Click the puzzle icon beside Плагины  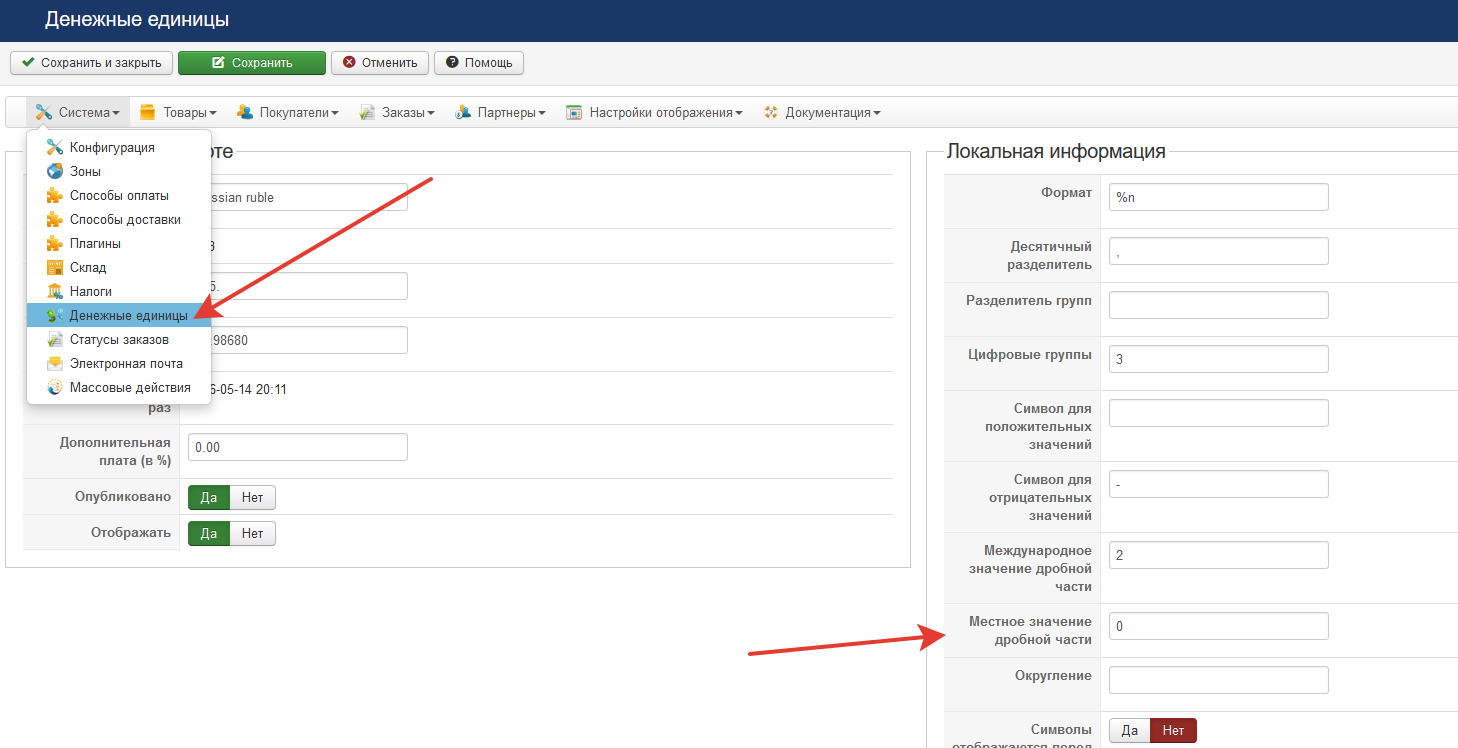pyautogui.click(x=55, y=243)
